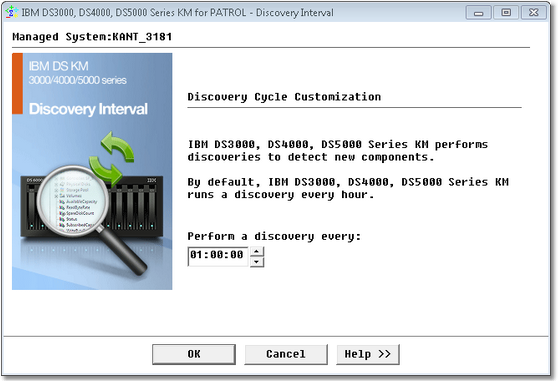Maximize the Discovery Interval window
Image resolution: width=558 pixels, height=383 pixels.
(506, 13)
